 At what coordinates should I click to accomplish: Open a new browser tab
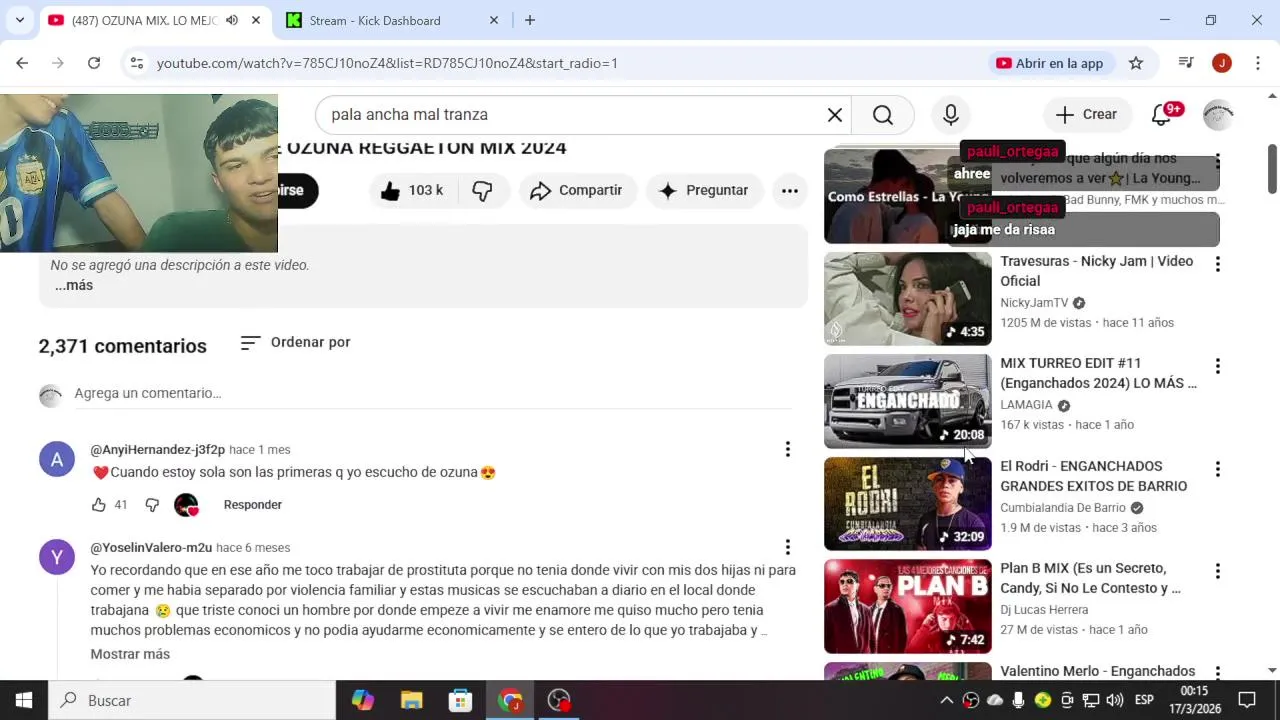click(530, 20)
